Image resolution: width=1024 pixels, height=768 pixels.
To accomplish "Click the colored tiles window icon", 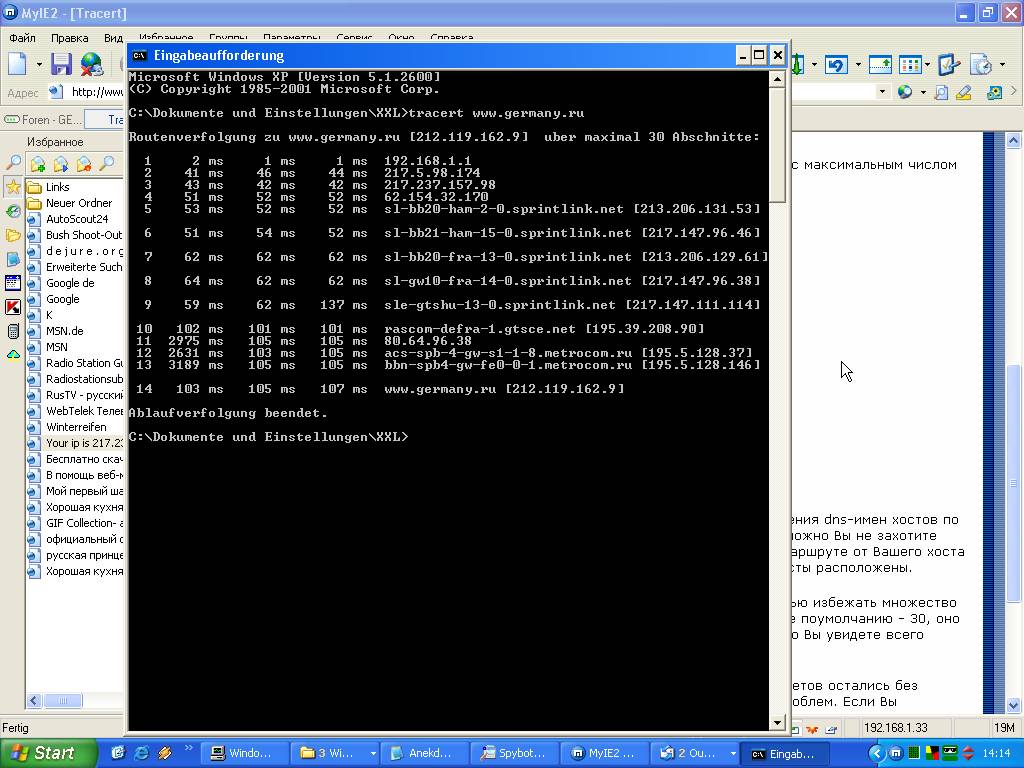I will [910, 65].
